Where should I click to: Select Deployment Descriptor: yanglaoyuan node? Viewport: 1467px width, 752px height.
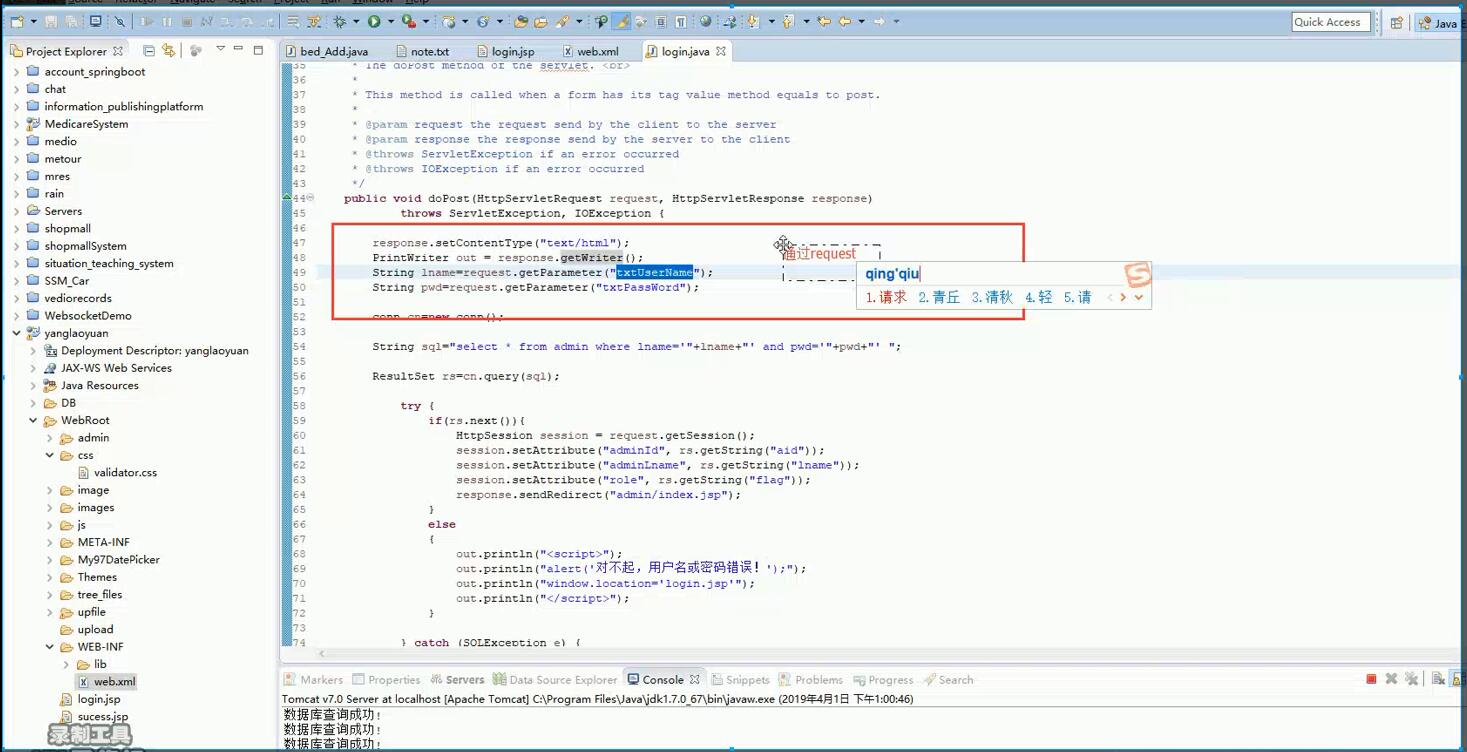tap(146, 351)
